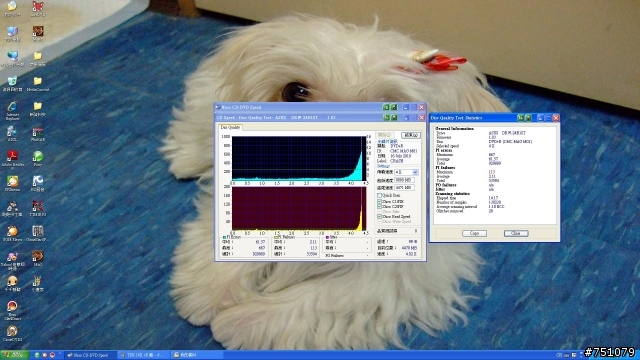Click the PI Failures yellow legend swatch
Image resolution: width=640 pixels, height=360 pixels.
pos(276,237)
